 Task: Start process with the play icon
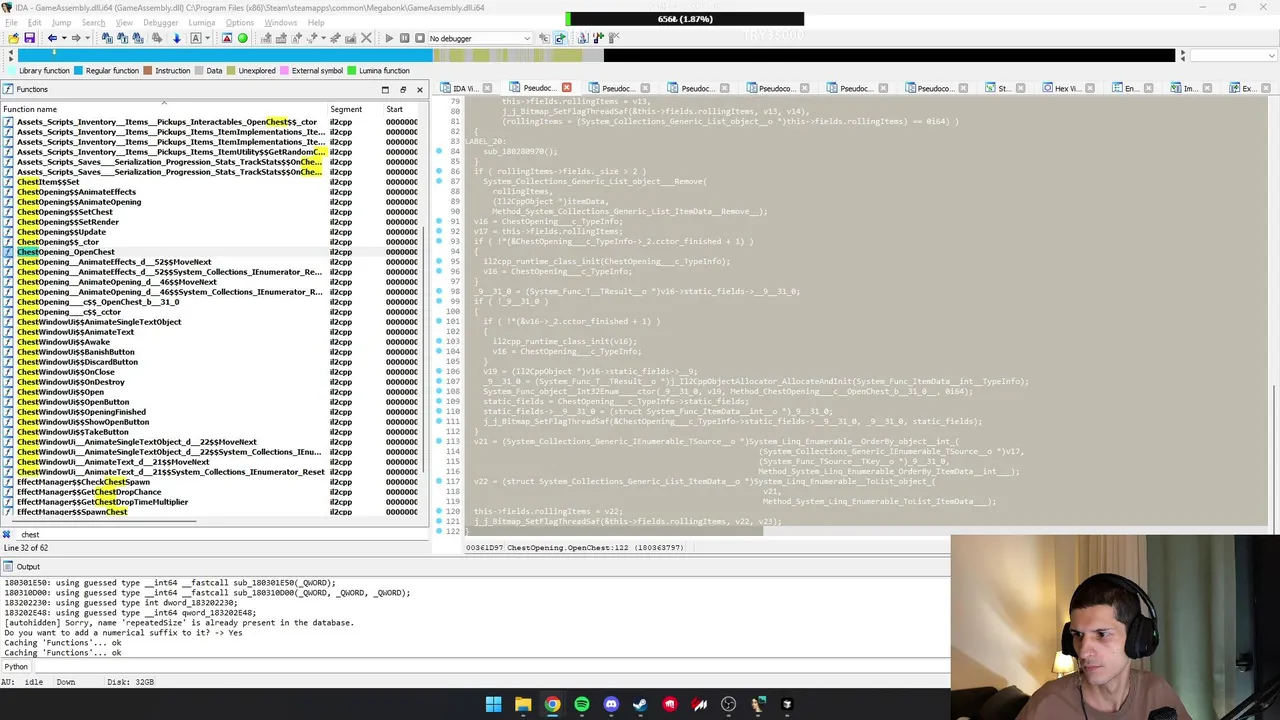pos(389,38)
